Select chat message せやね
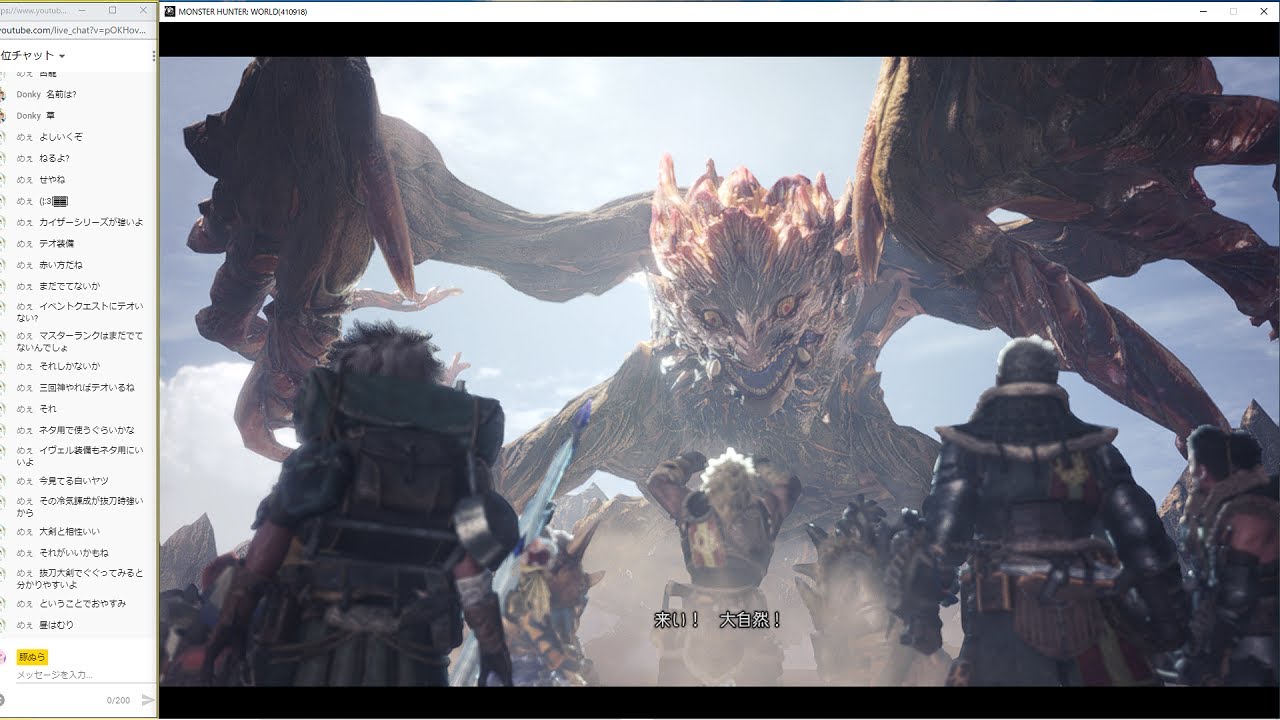The height and width of the screenshot is (720, 1280). (x=52, y=179)
